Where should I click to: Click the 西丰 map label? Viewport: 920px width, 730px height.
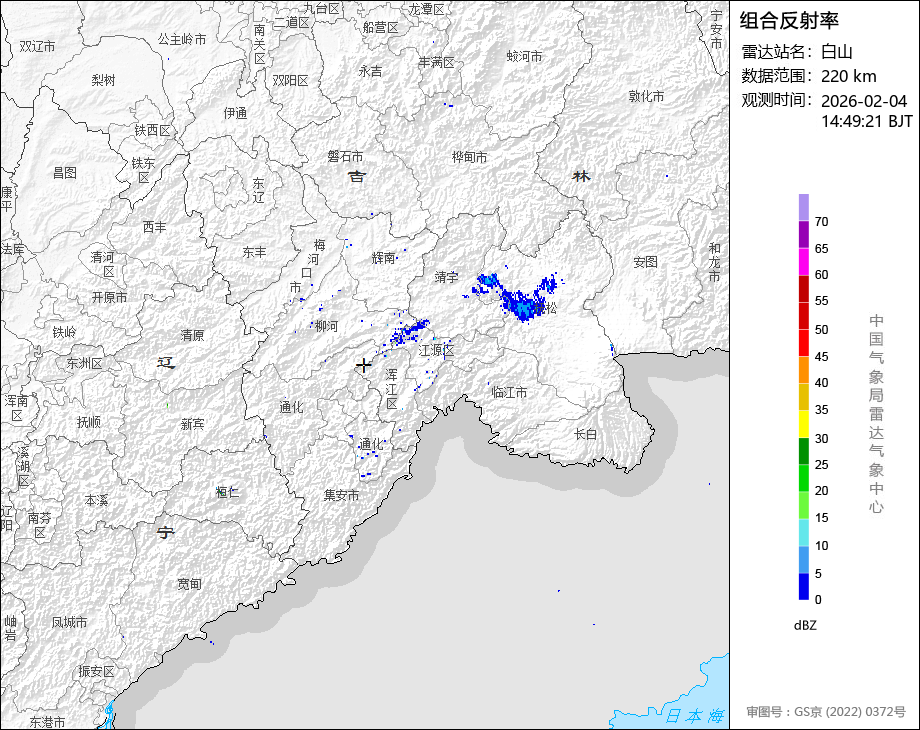click(x=155, y=227)
